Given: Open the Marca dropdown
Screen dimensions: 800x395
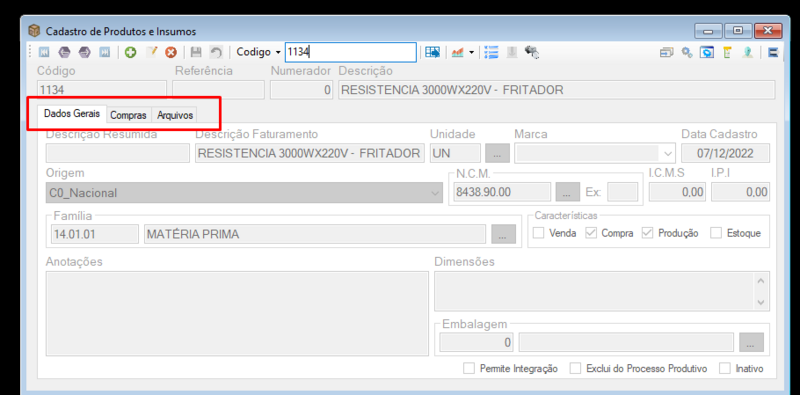Looking at the screenshot, I should [x=667, y=153].
